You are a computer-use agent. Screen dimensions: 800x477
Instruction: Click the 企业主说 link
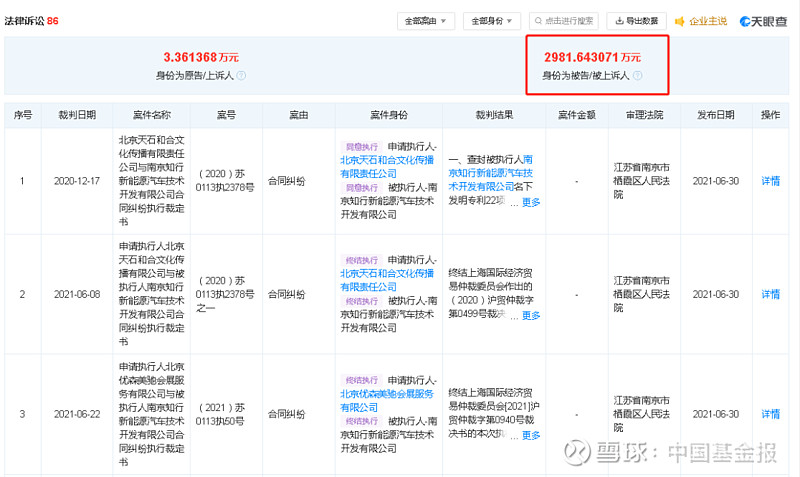(708, 21)
